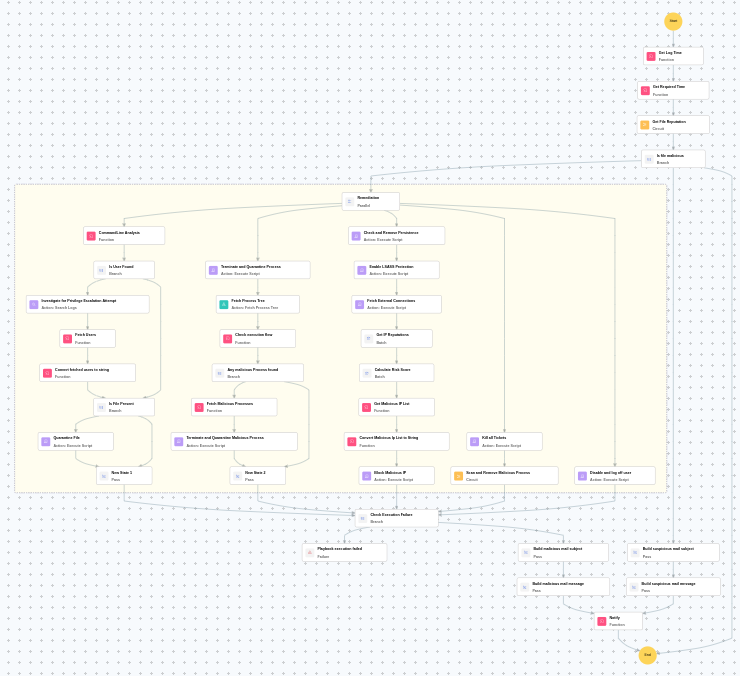Select the 'Check and Remove Persistence' label

coord(391,233)
